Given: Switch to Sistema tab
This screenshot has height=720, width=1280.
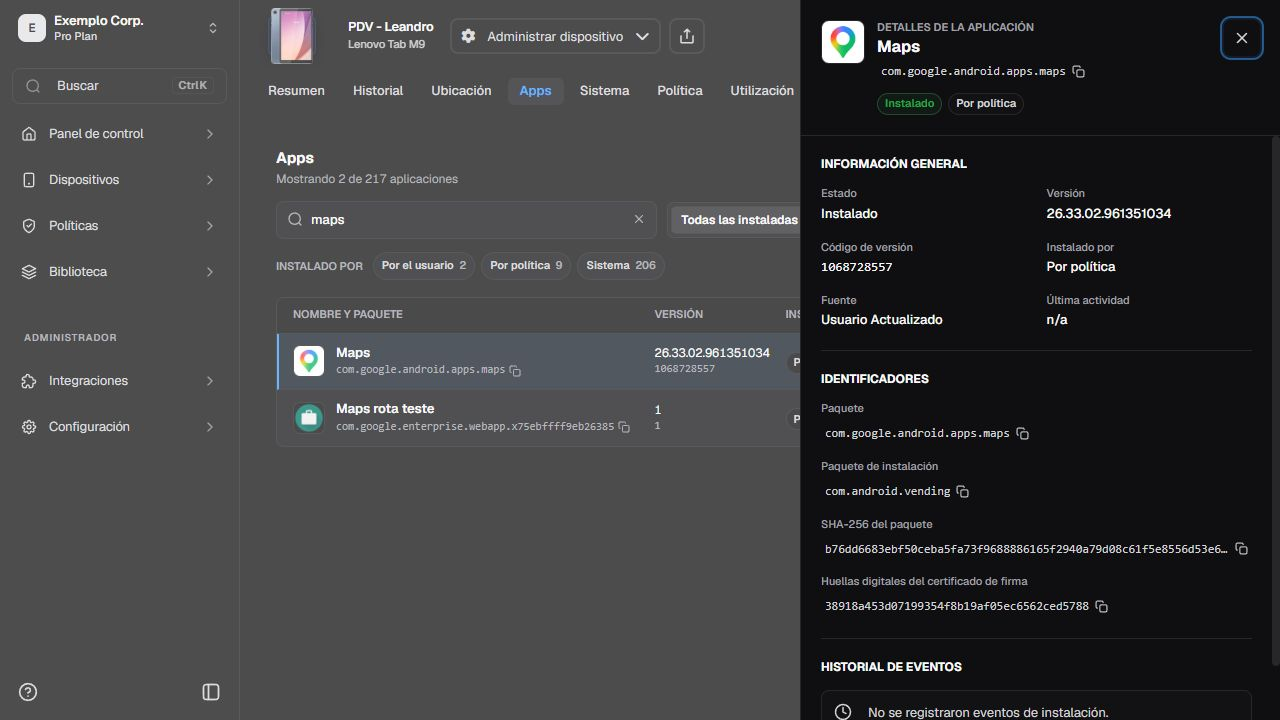Looking at the screenshot, I should coord(604,91).
